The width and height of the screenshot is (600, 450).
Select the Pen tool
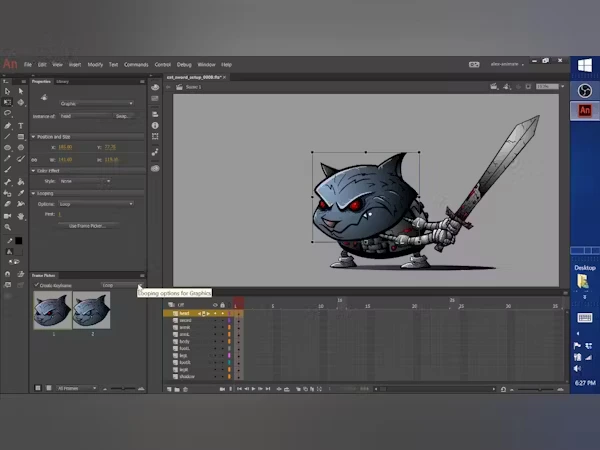tap(7, 126)
